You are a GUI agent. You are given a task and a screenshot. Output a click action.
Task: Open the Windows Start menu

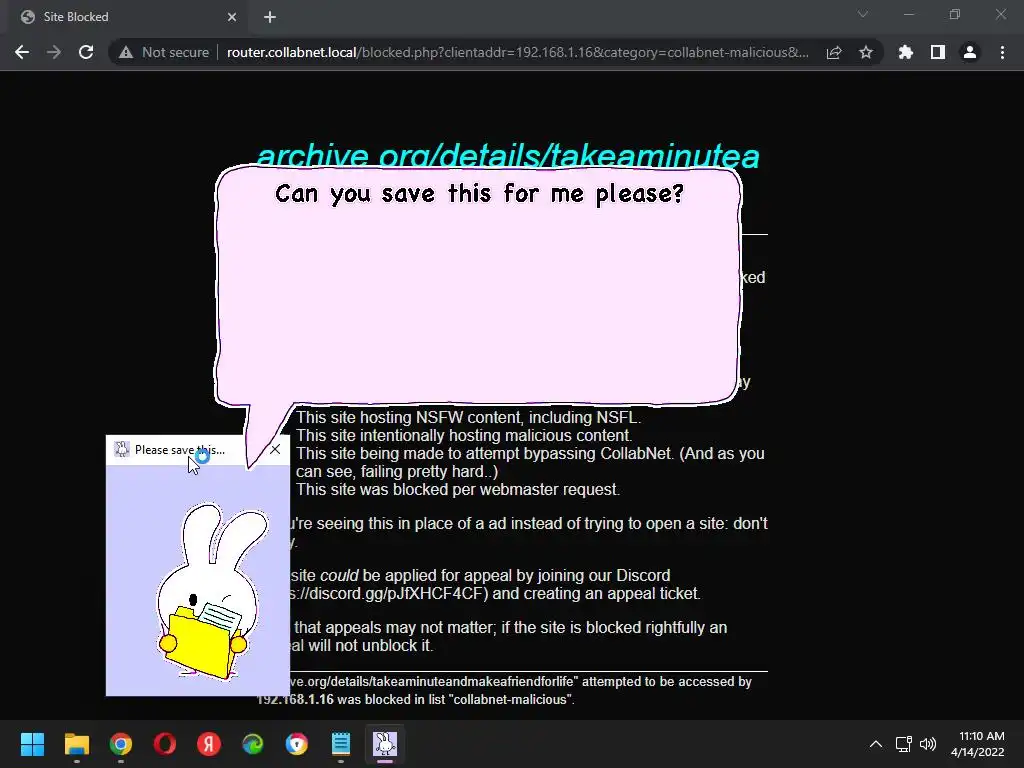pyautogui.click(x=32, y=744)
